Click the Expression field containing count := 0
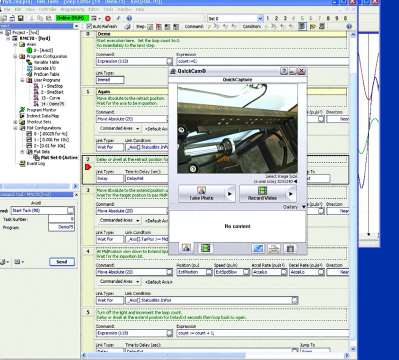This screenshot has height=360, width=399. 262,61
